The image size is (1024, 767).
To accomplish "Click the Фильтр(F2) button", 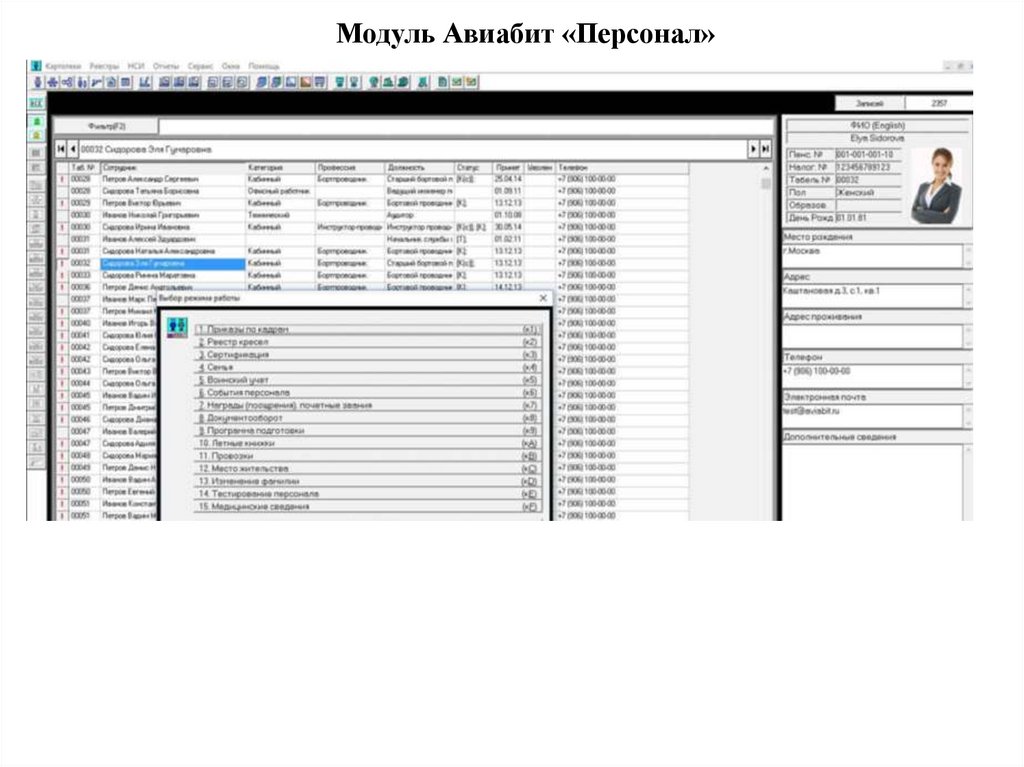I will (x=106, y=126).
